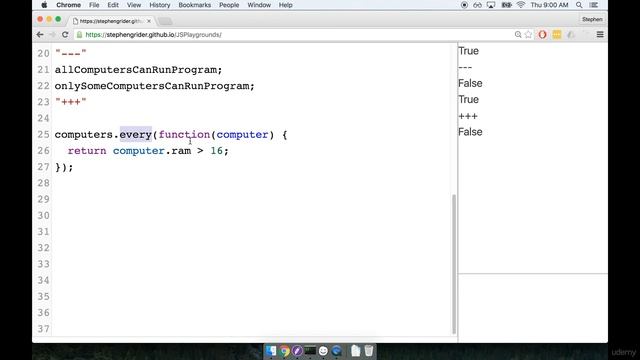
Task: Click the Stephen profile button
Action: pos(592,19)
